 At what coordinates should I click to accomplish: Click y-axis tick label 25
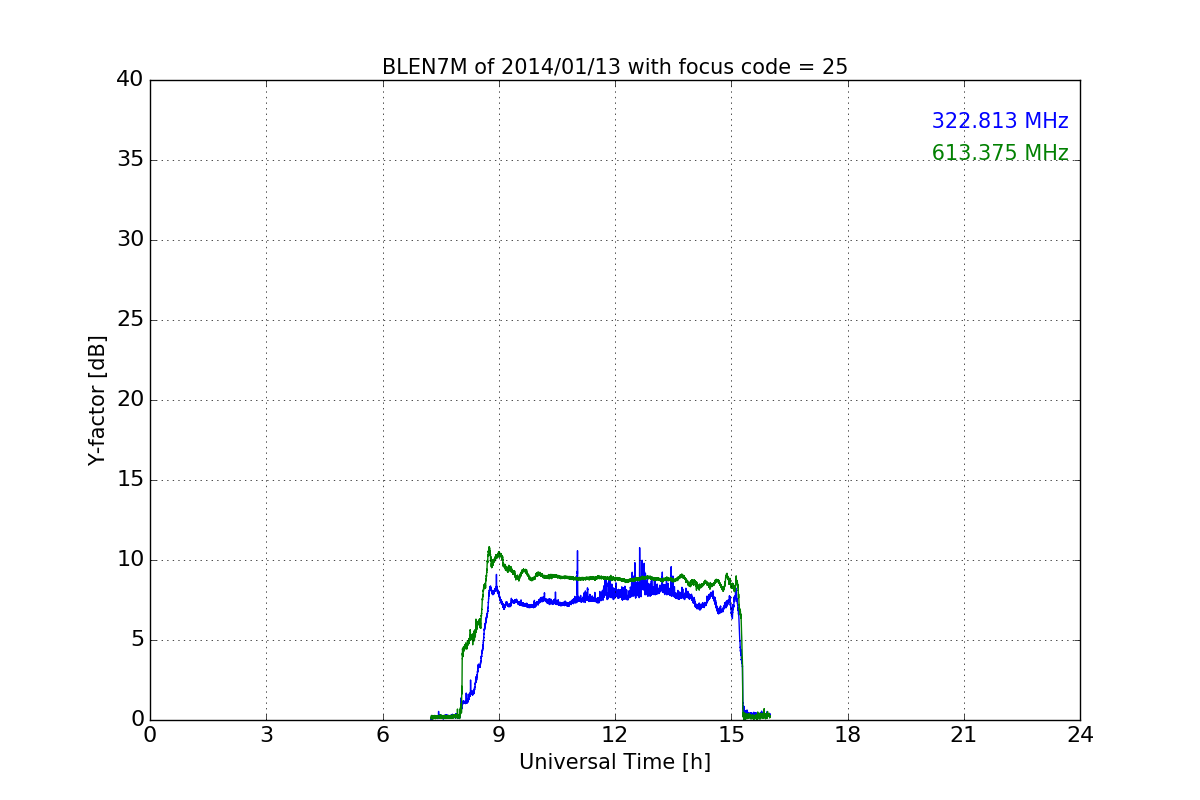point(130,320)
